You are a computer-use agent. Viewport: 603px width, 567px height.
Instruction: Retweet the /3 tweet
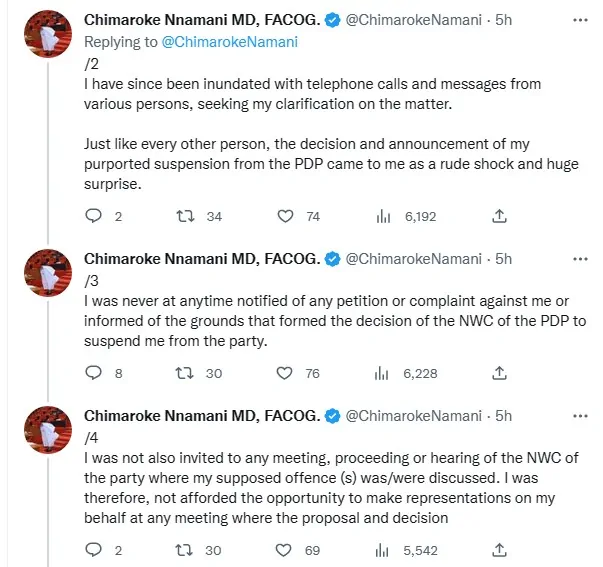click(x=184, y=373)
